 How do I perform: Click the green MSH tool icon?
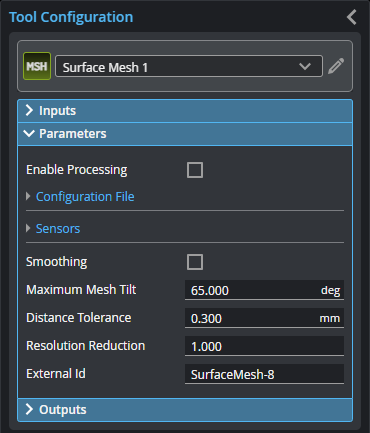pyautogui.click(x=37, y=66)
